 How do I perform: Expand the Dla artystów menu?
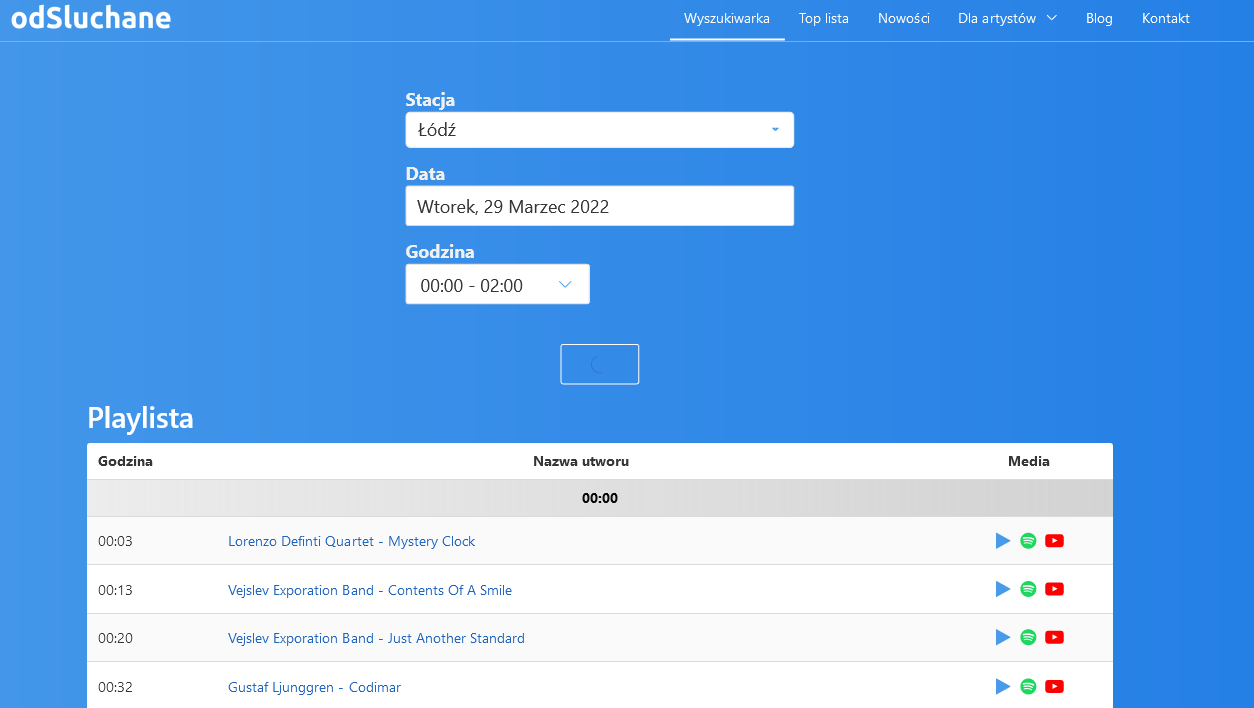[x=1007, y=18]
